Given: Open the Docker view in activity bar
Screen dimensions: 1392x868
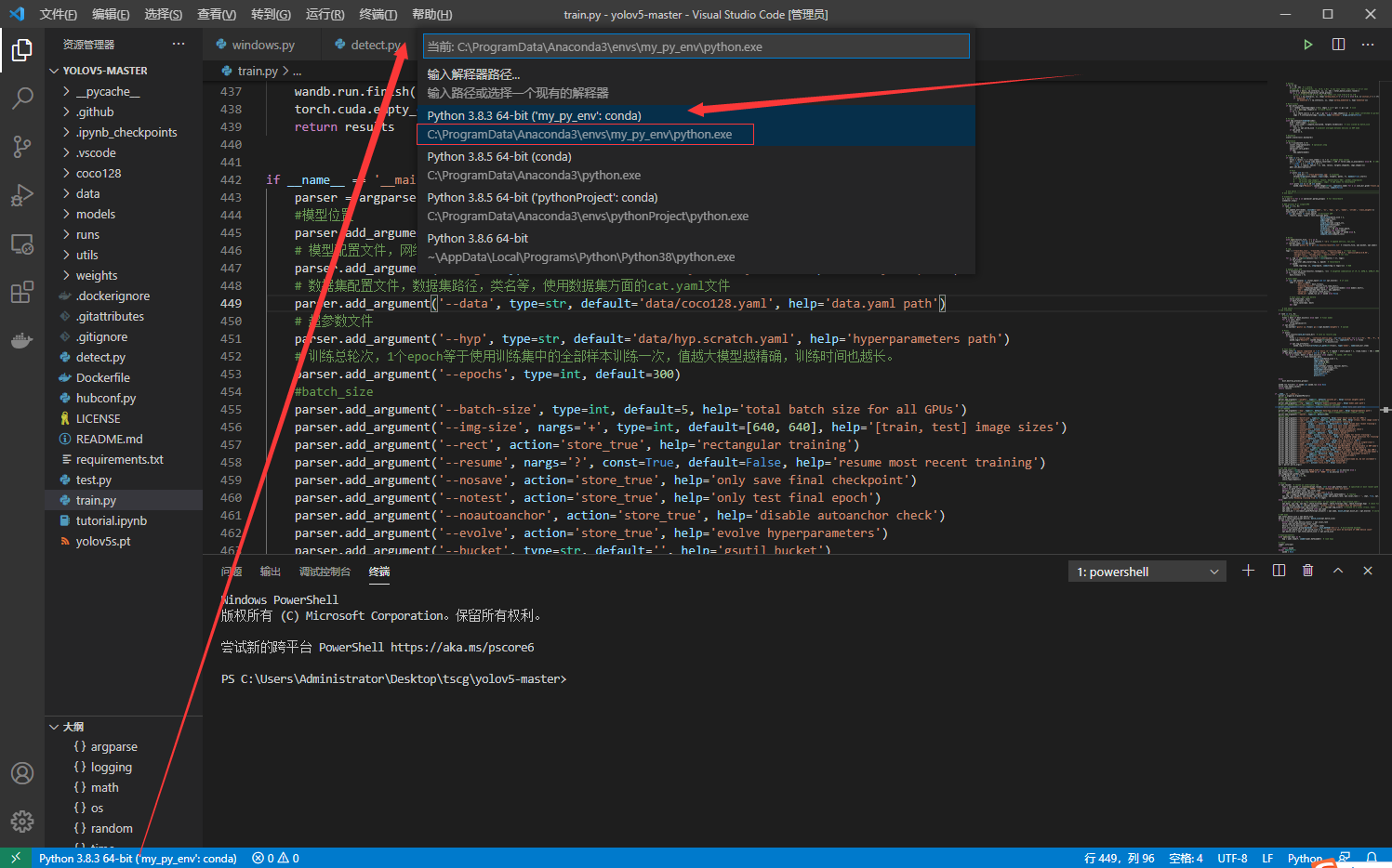Looking at the screenshot, I should (x=22, y=341).
